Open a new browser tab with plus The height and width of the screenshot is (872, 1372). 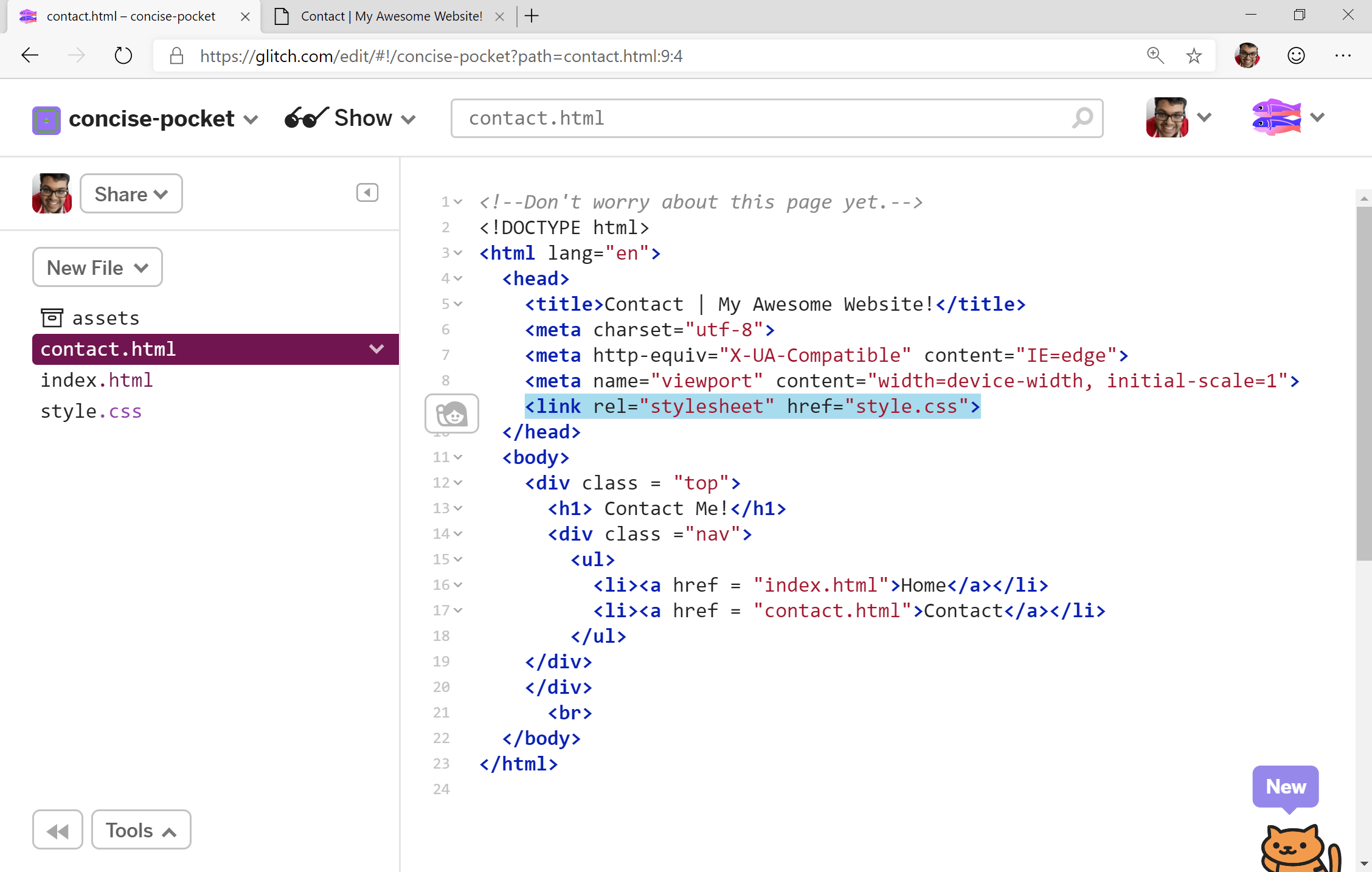(532, 16)
